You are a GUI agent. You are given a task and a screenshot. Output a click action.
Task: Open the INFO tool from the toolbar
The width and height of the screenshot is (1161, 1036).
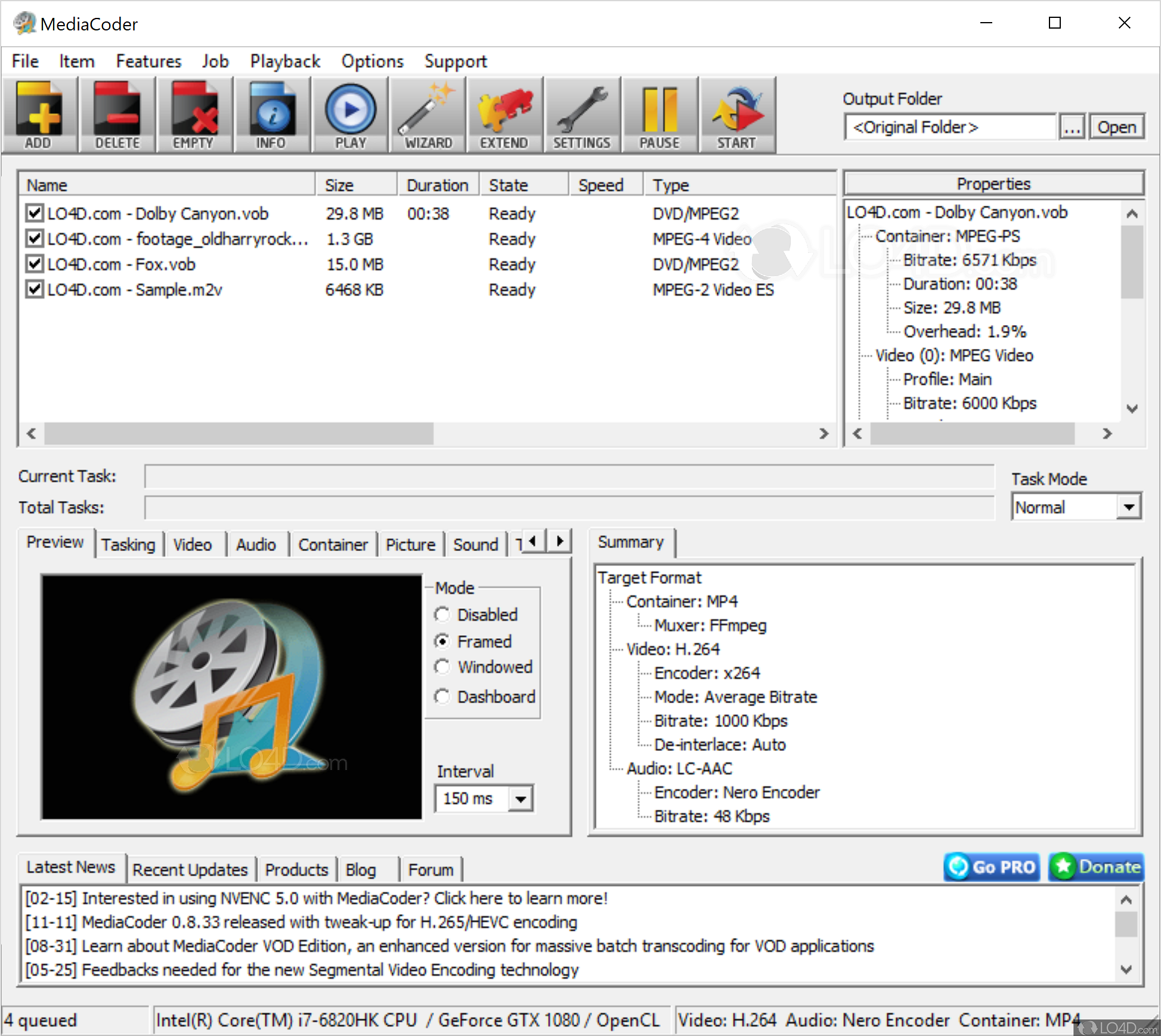(x=272, y=115)
